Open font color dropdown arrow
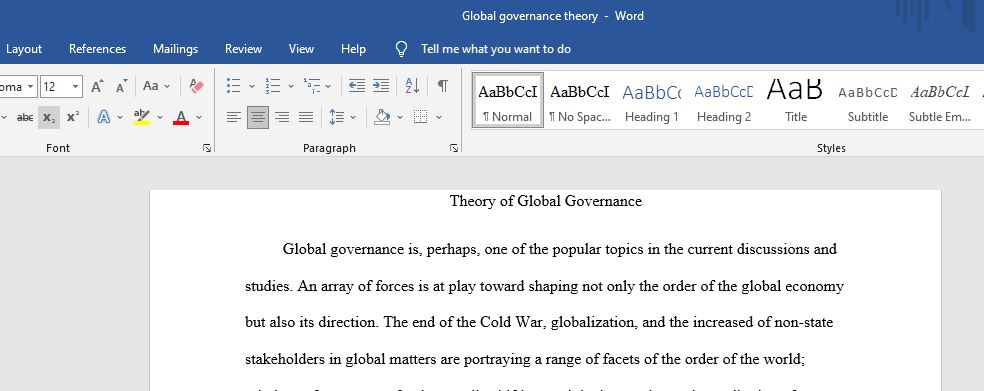Image resolution: width=984 pixels, height=391 pixels. click(x=199, y=117)
